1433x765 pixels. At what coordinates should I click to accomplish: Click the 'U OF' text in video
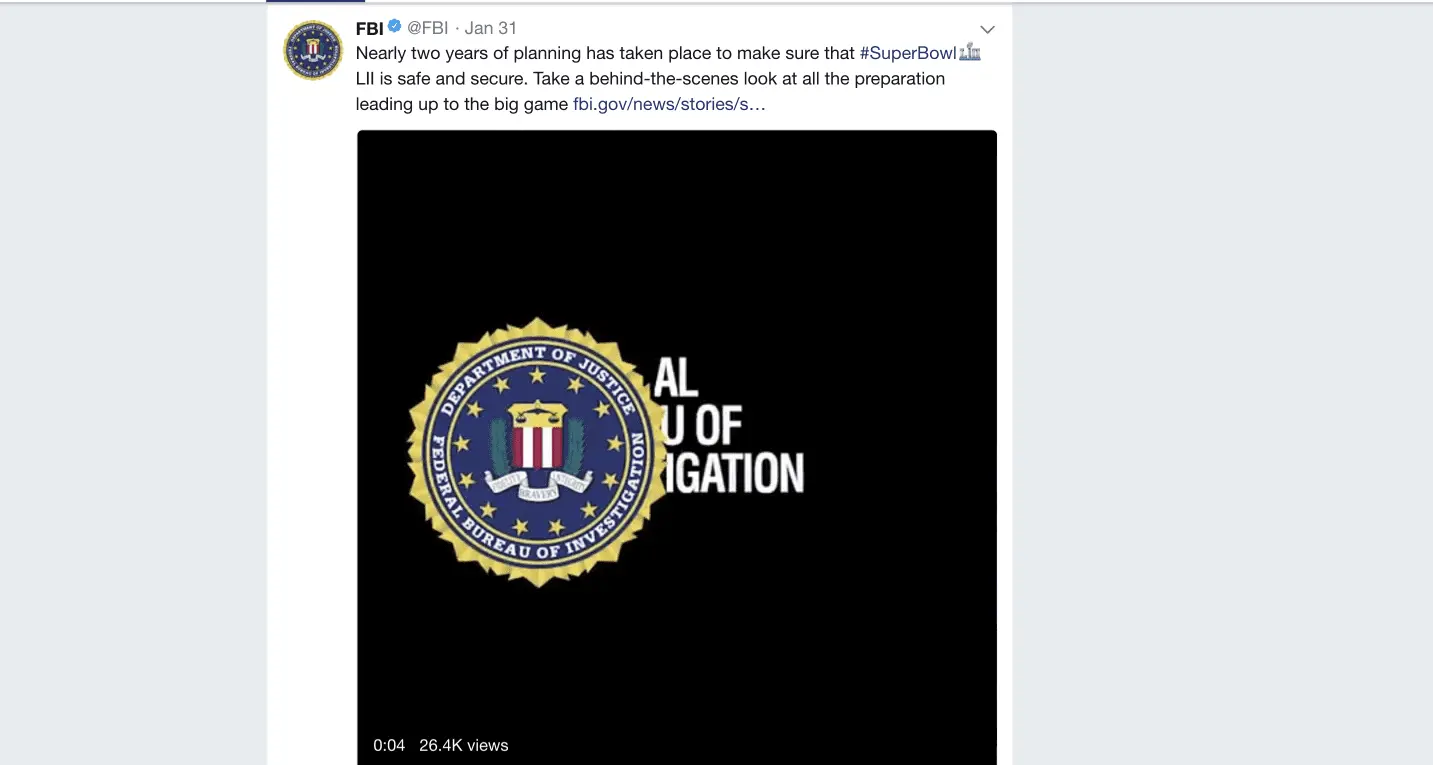click(705, 427)
